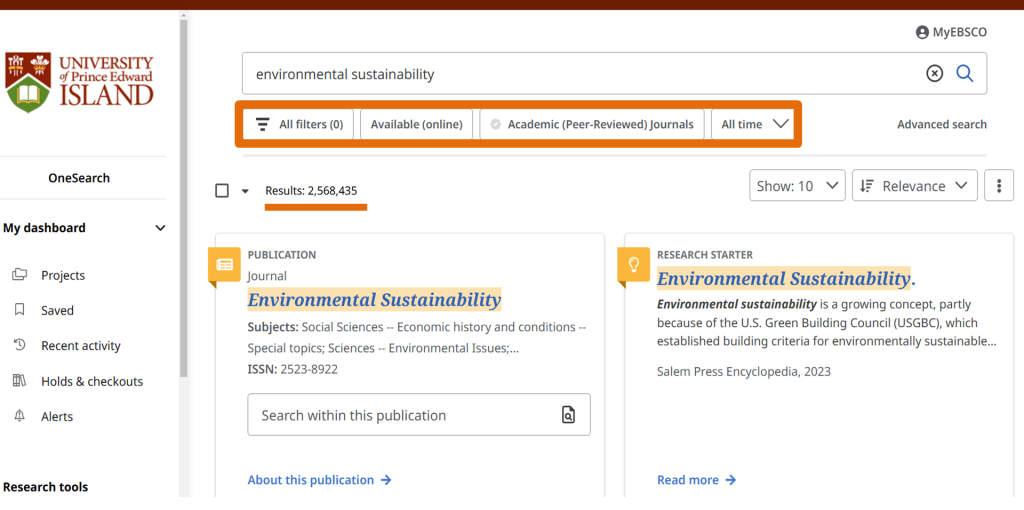Image resolution: width=1024 pixels, height=510 pixels.
Task: Open Environmental Sustainability journal title
Action: pyautogui.click(x=374, y=300)
